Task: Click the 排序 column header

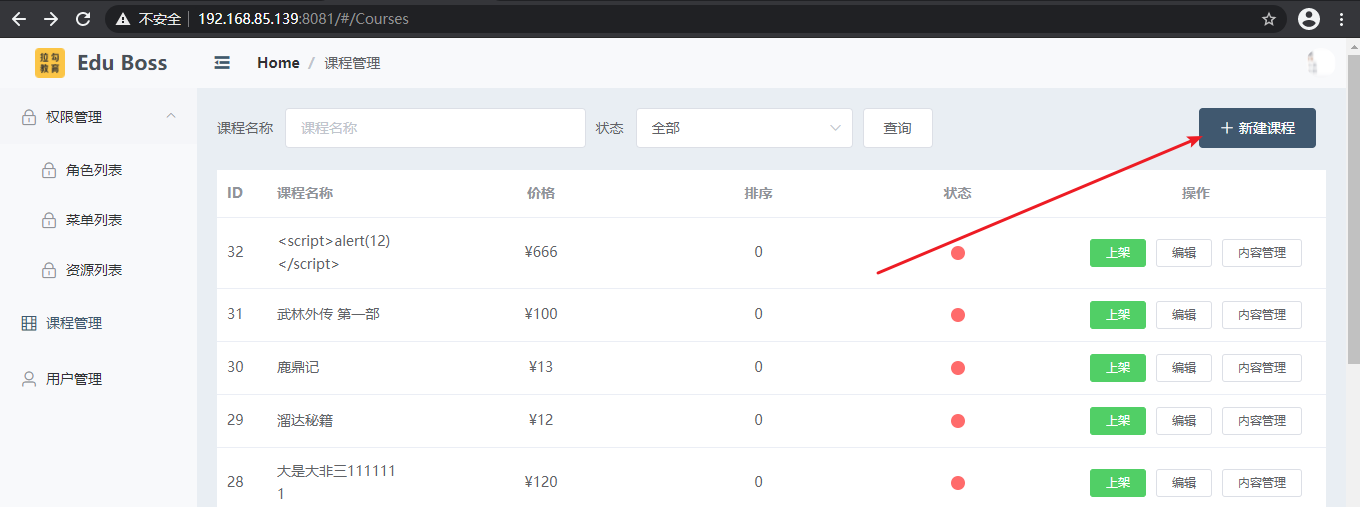Action: pyautogui.click(x=758, y=193)
